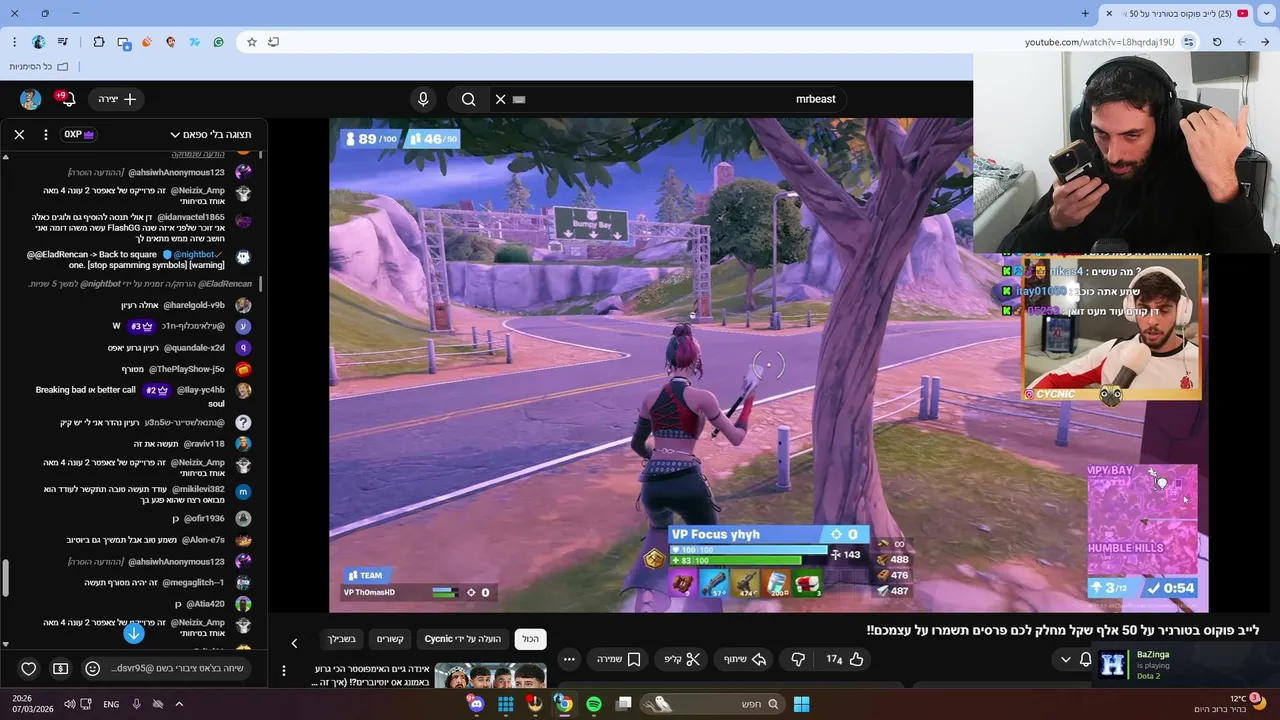Click the recommended video thumbnail
This screenshot has height=720, width=1280.
[x=490, y=676]
